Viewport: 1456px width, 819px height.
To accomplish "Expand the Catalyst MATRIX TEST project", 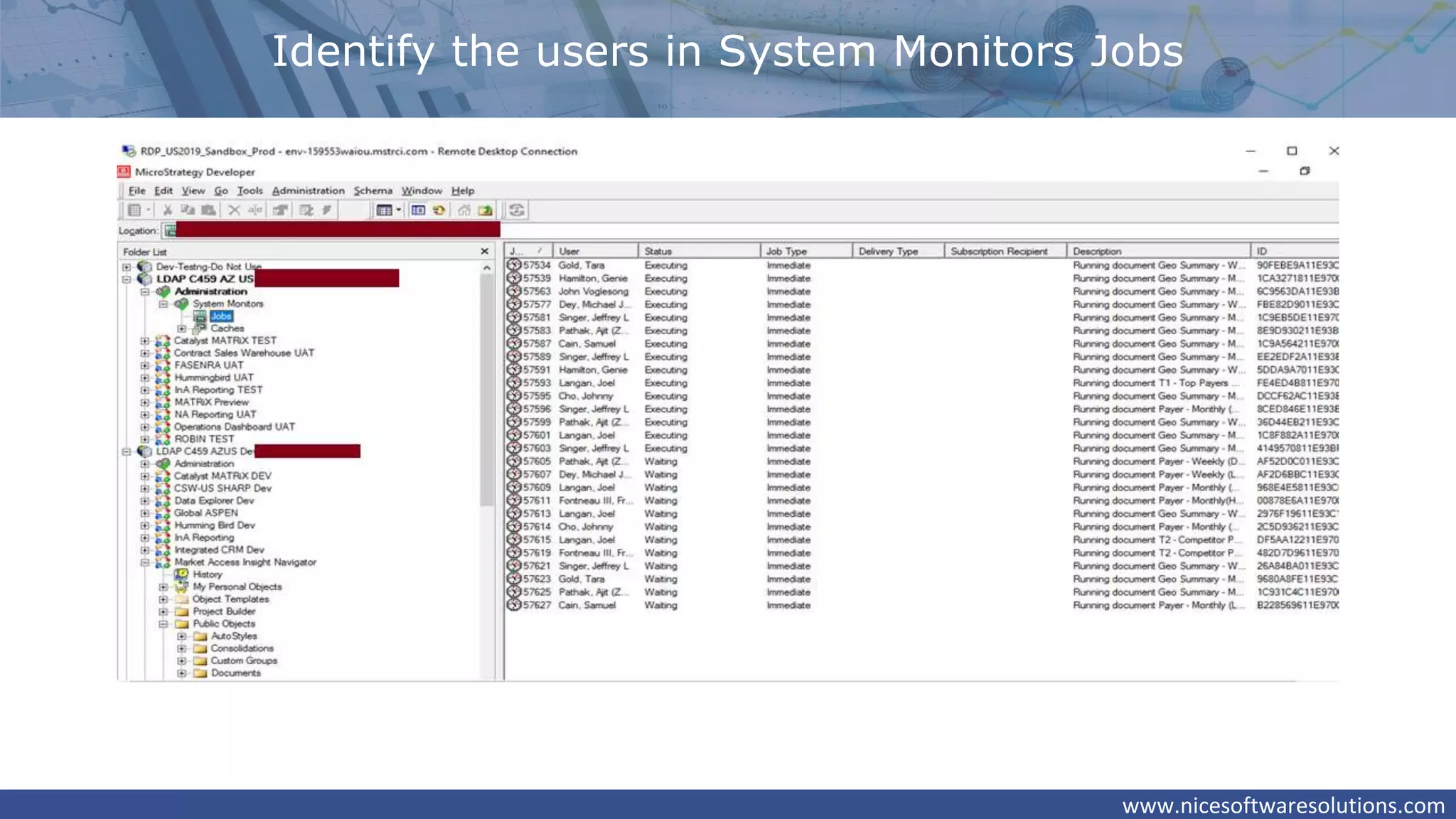I will click(145, 341).
